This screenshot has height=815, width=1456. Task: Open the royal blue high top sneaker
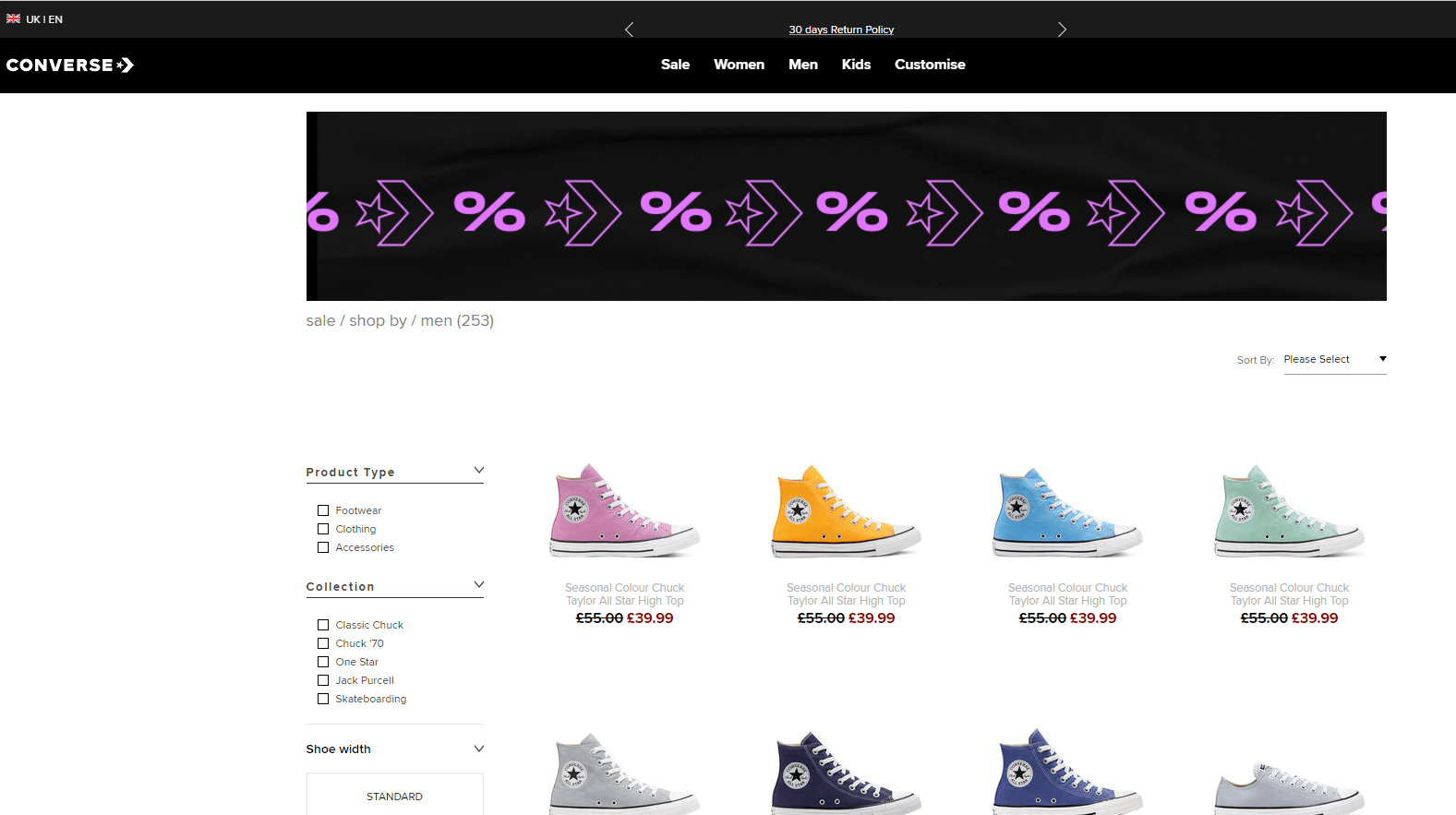click(x=1068, y=773)
